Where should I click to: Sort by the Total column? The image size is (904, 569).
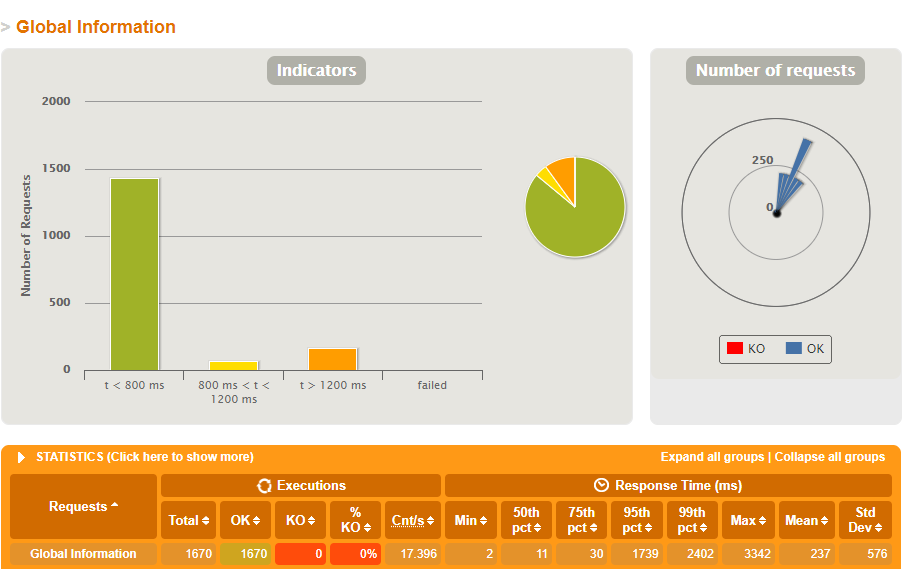pos(189,521)
